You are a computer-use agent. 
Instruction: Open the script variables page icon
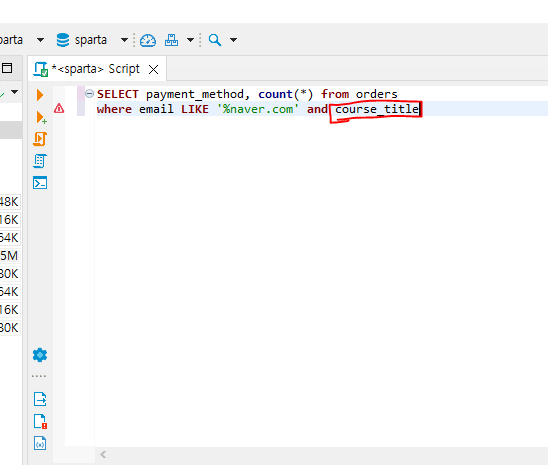click(40, 443)
